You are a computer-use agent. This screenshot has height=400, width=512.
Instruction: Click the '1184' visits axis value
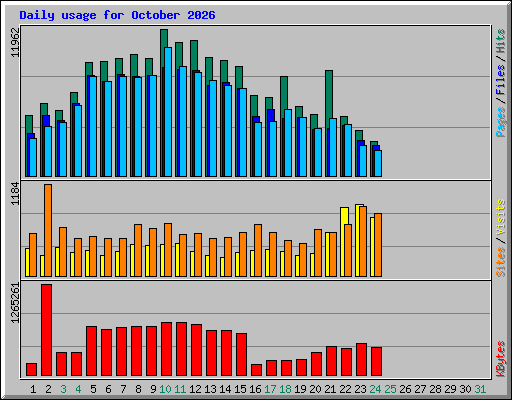15,193
